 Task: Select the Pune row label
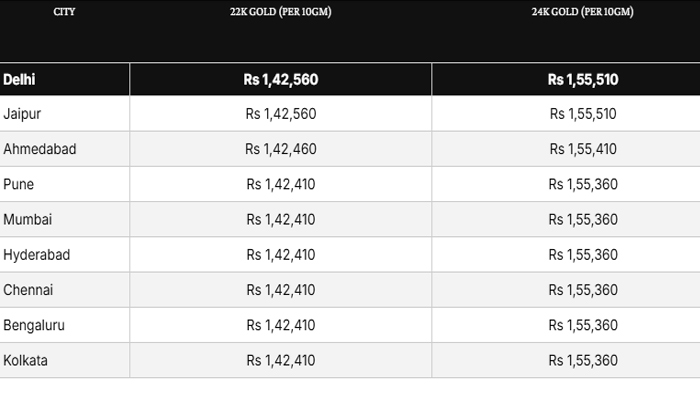19,184
